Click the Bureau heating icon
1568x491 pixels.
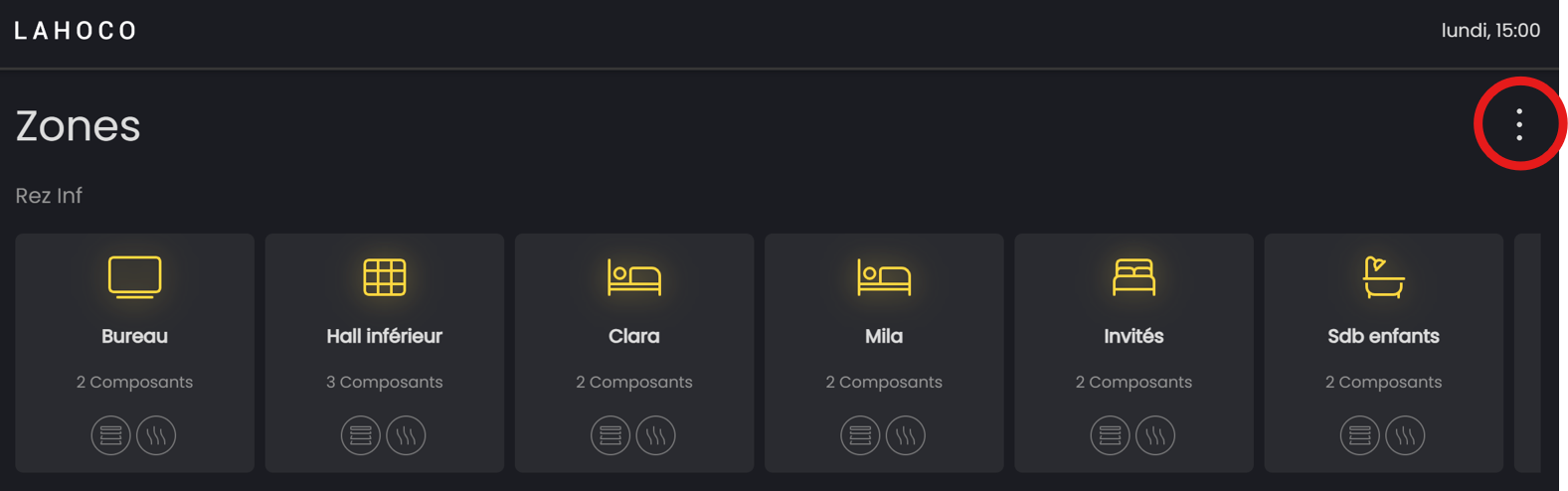pyautogui.click(x=156, y=435)
